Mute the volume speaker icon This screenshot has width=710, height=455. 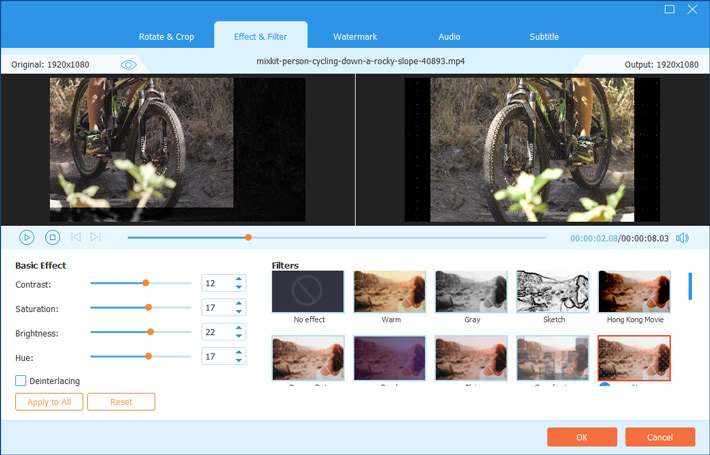pyautogui.click(x=682, y=238)
